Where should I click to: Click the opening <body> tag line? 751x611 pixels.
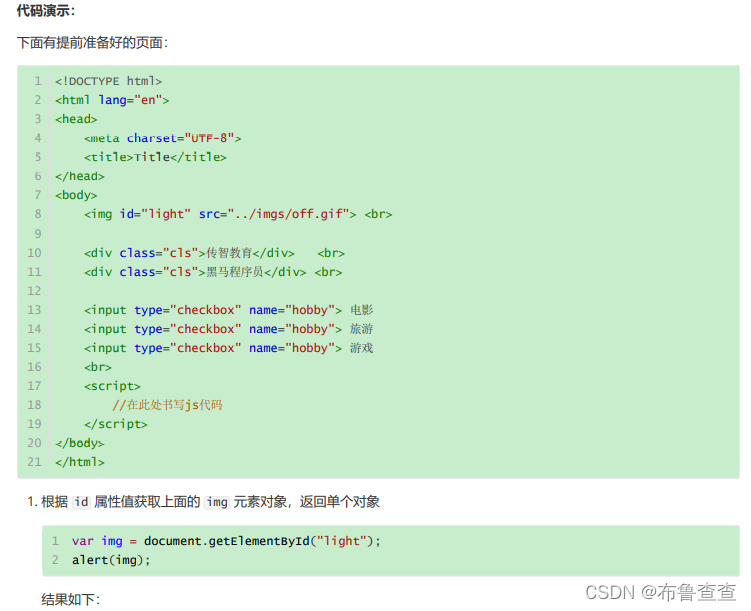(x=76, y=195)
